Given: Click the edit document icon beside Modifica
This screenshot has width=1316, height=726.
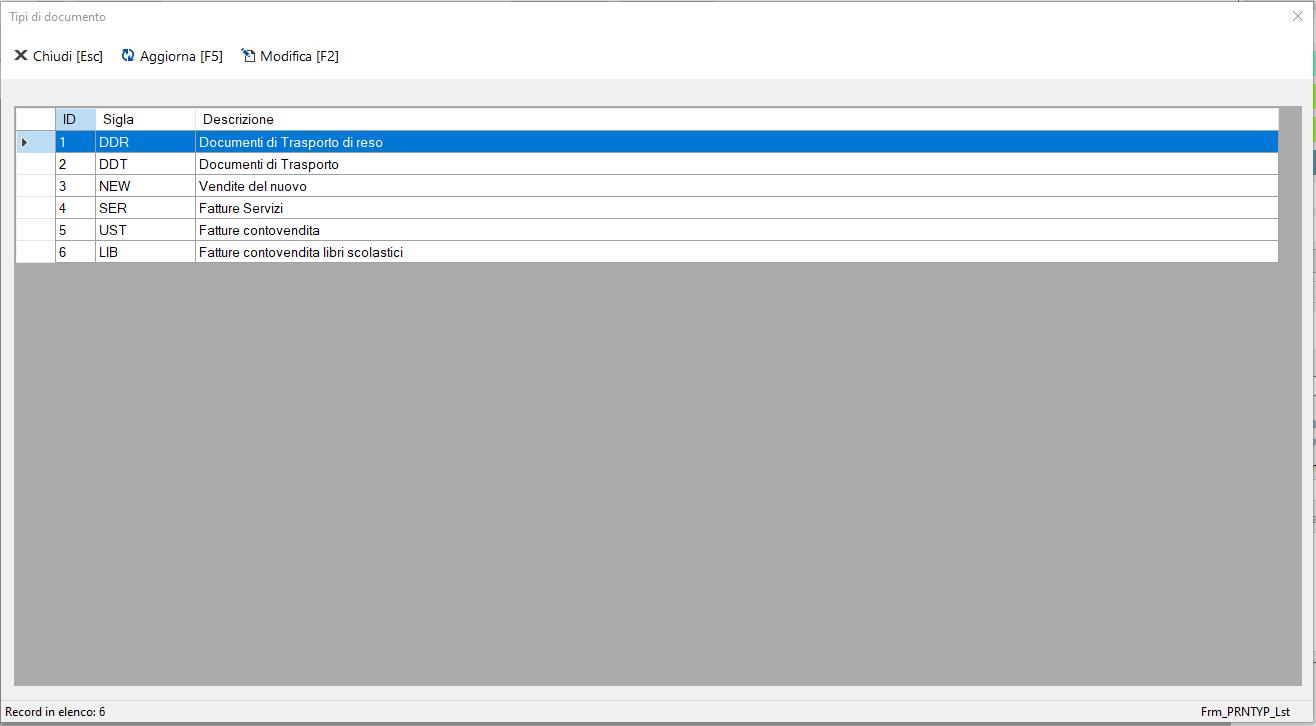Looking at the screenshot, I should click(x=248, y=55).
